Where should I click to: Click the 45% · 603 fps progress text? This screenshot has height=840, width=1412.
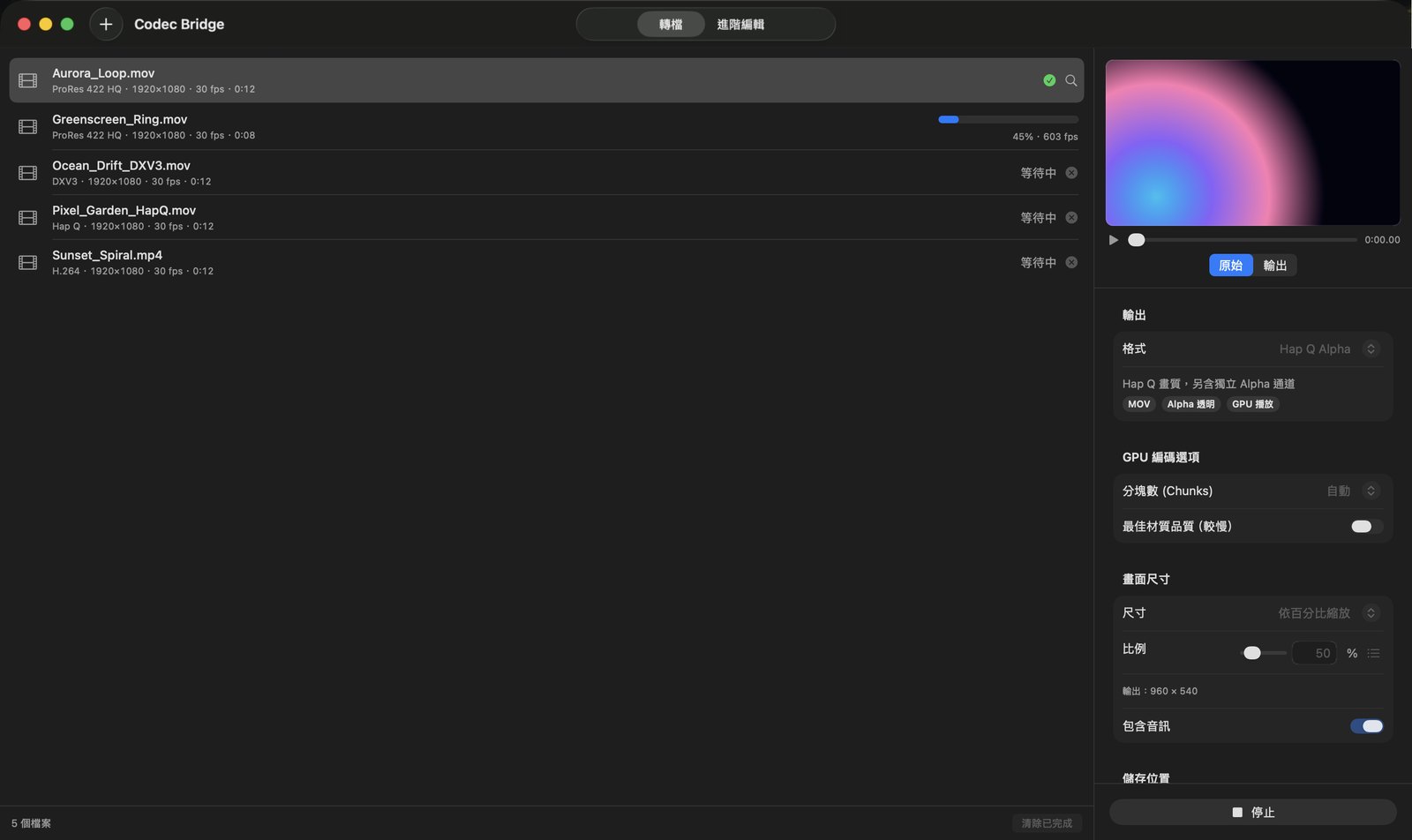click(x=1045, y=137)
